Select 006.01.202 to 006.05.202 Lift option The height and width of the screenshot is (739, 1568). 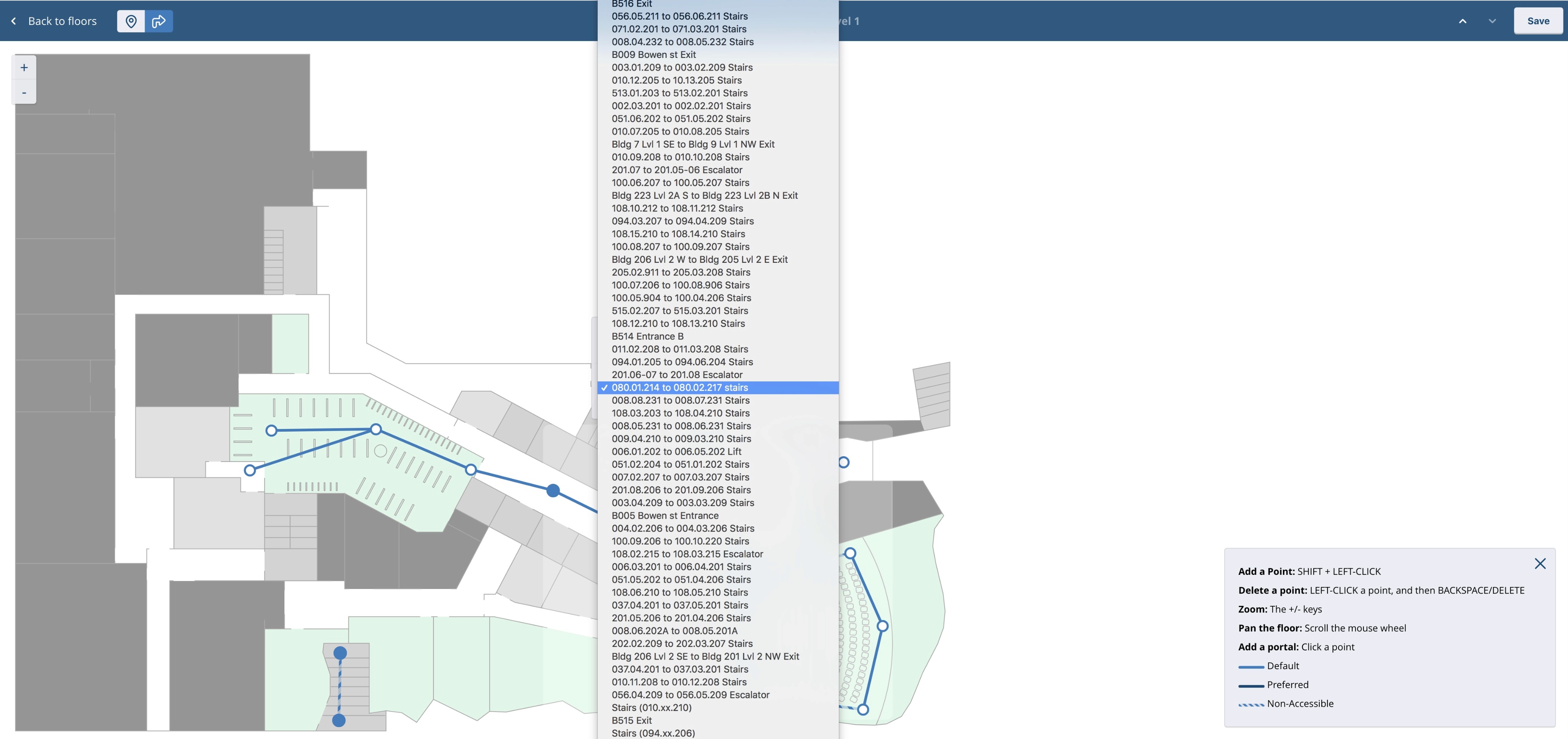[676, 452]
